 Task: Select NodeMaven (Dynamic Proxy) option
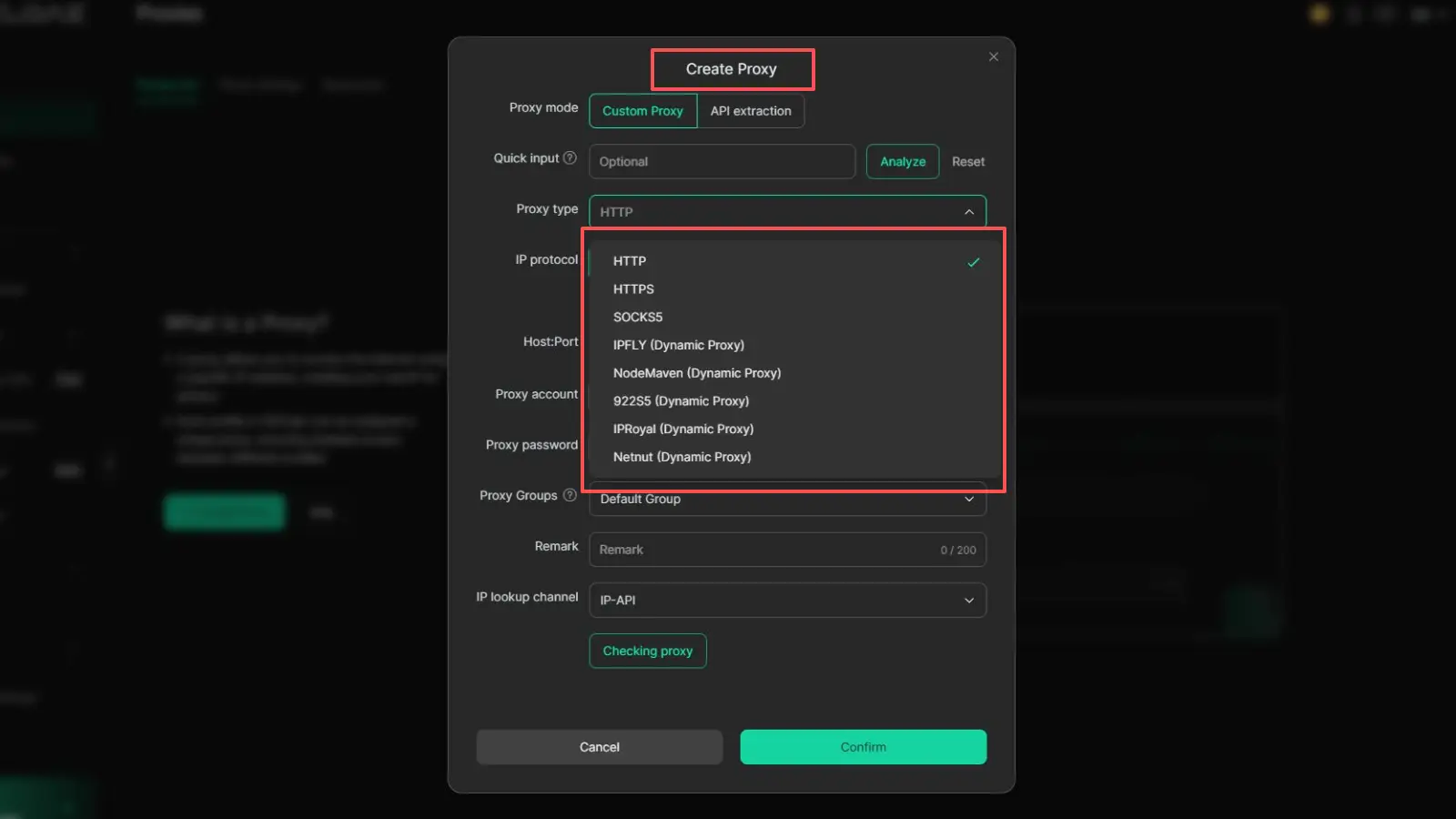(x=697, y=373)
